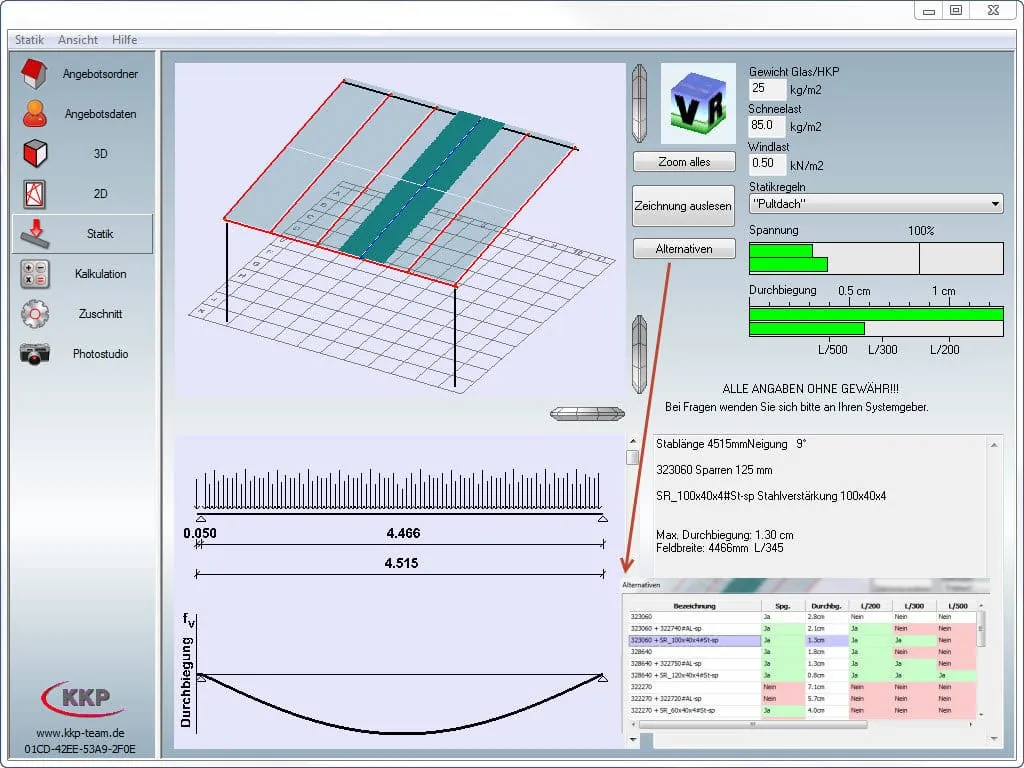Click the Alternativen table vertical scrollbar thumb
This screenshot has height=768, width=1024.
click(980, 628)
